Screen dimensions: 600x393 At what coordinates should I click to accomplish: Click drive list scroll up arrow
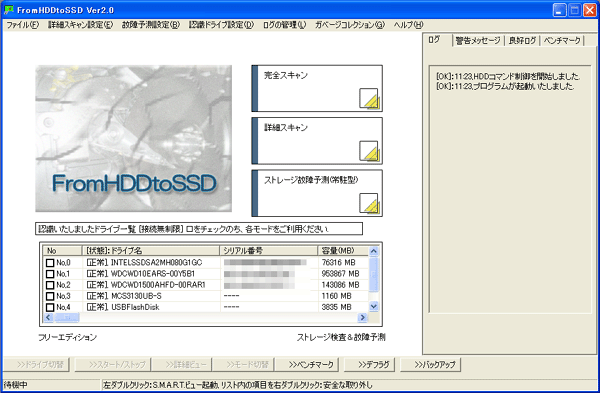(x=374, y=251)
